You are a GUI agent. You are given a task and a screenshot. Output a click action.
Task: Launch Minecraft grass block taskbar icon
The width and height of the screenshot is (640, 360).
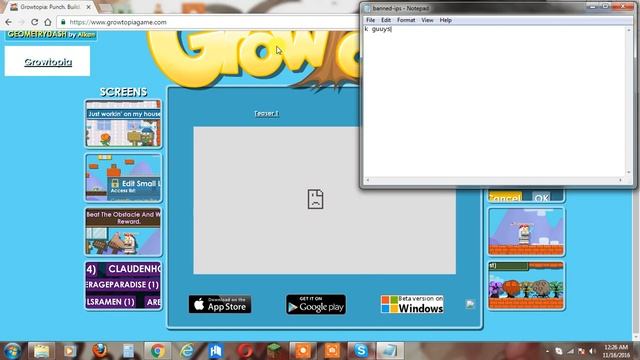(274, 351)
